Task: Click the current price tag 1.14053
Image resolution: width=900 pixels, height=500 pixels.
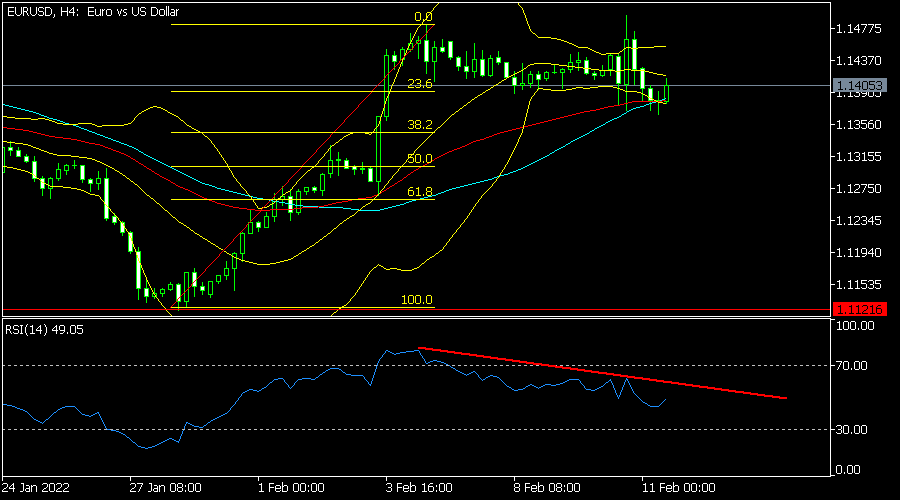Action: pyautogui.click(x=859, y=86)
